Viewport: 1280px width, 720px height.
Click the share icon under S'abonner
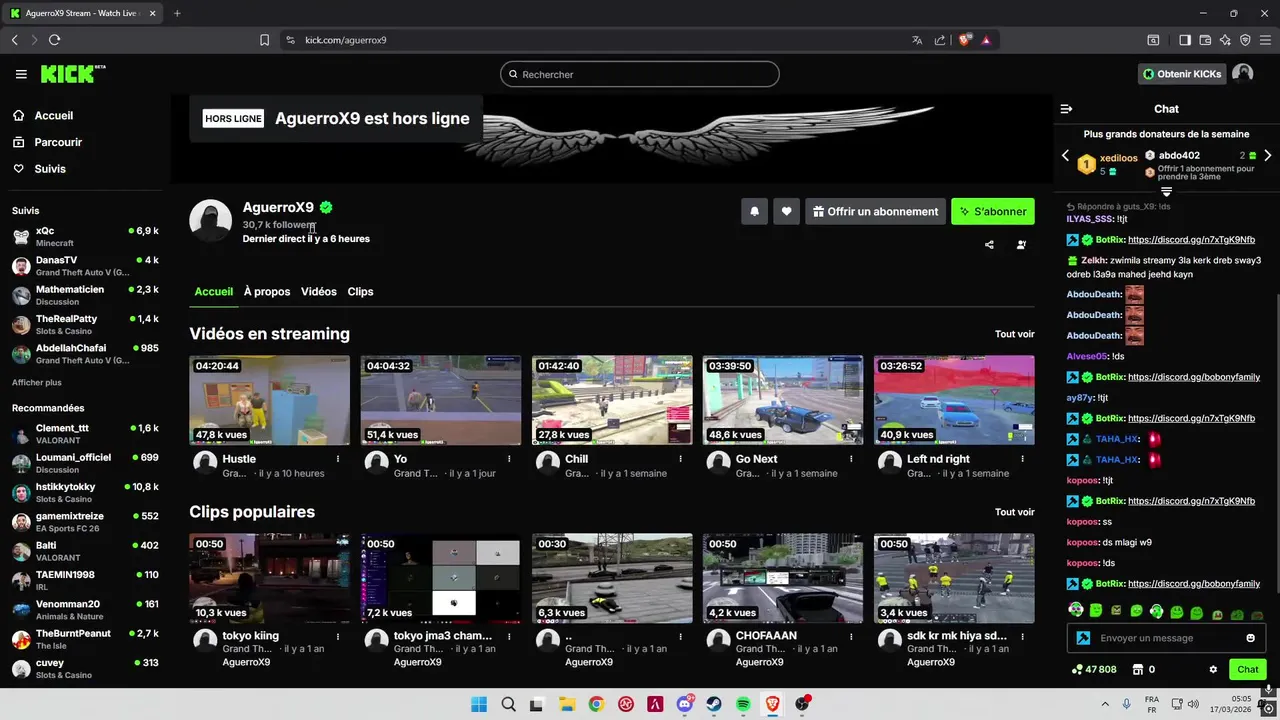coord(989,244)
